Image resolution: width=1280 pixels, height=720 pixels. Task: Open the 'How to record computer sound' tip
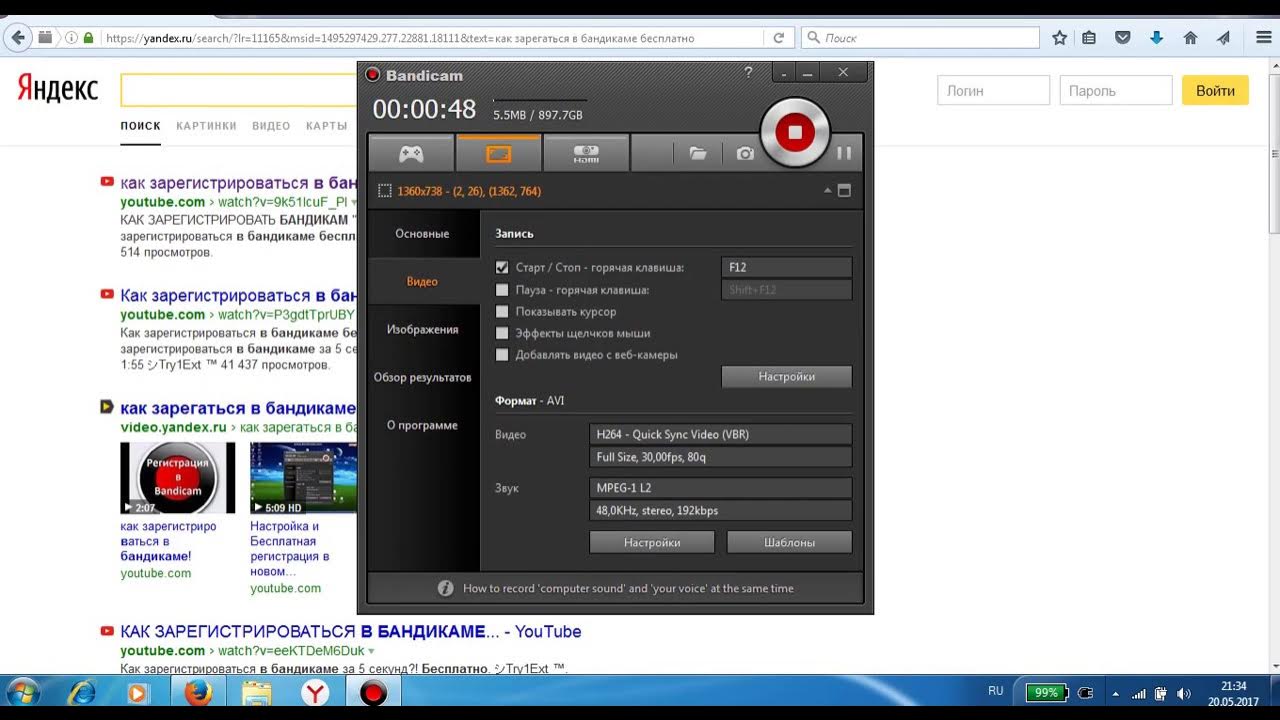(628, 588)
